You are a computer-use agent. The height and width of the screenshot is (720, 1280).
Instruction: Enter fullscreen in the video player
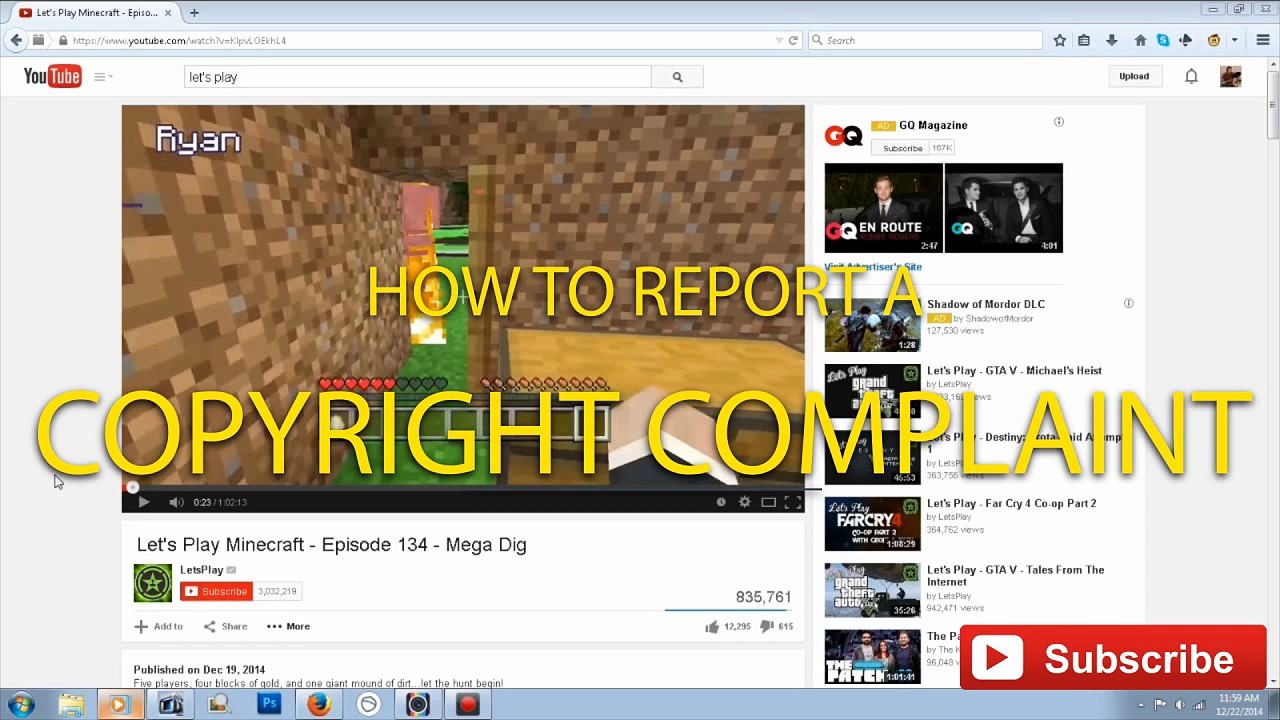point(792,502)
